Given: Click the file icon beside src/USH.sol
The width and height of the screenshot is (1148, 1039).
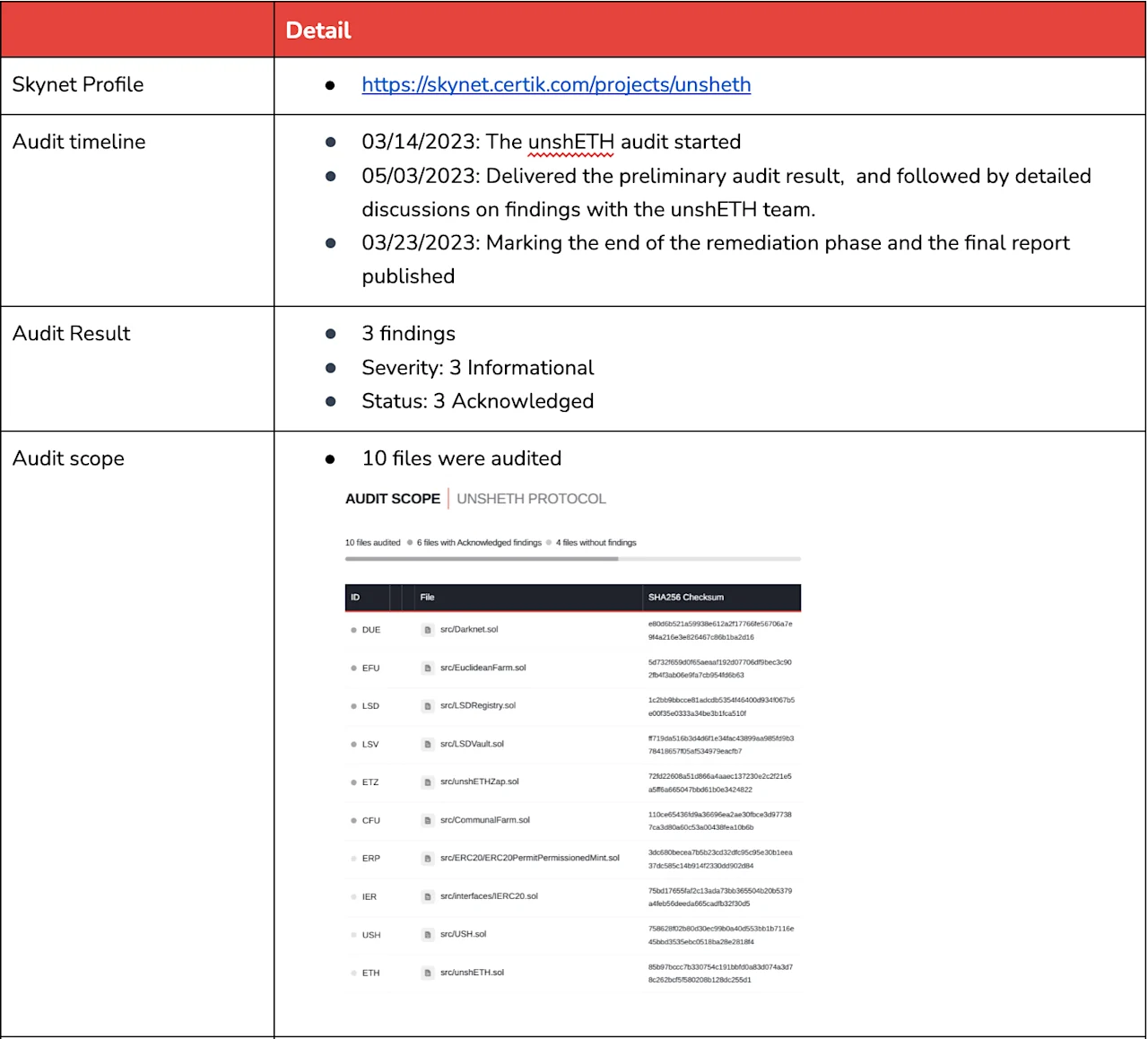Looking at the screenshot, I should tap(428, 935).
